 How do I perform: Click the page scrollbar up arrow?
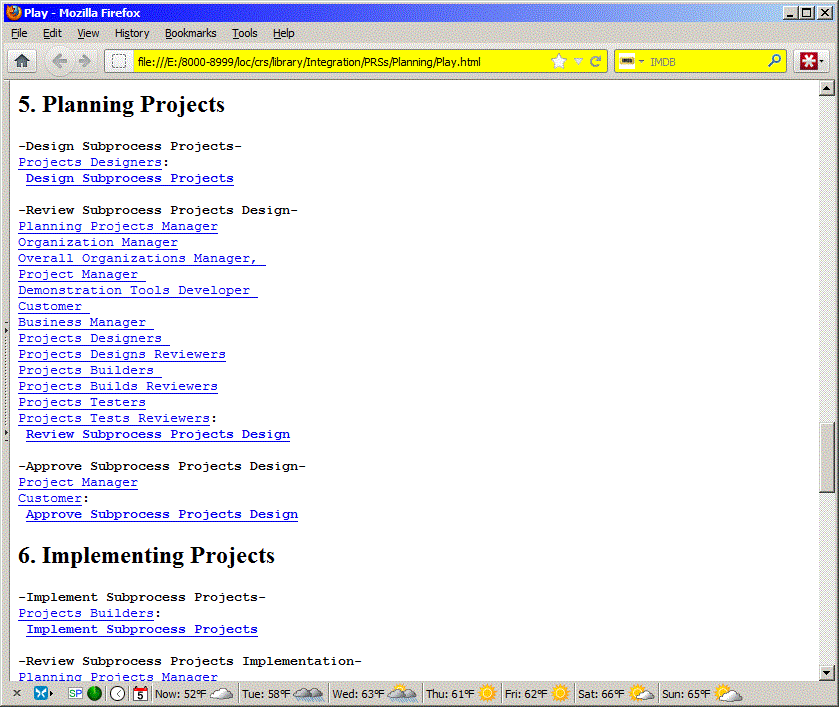(826, 88)
